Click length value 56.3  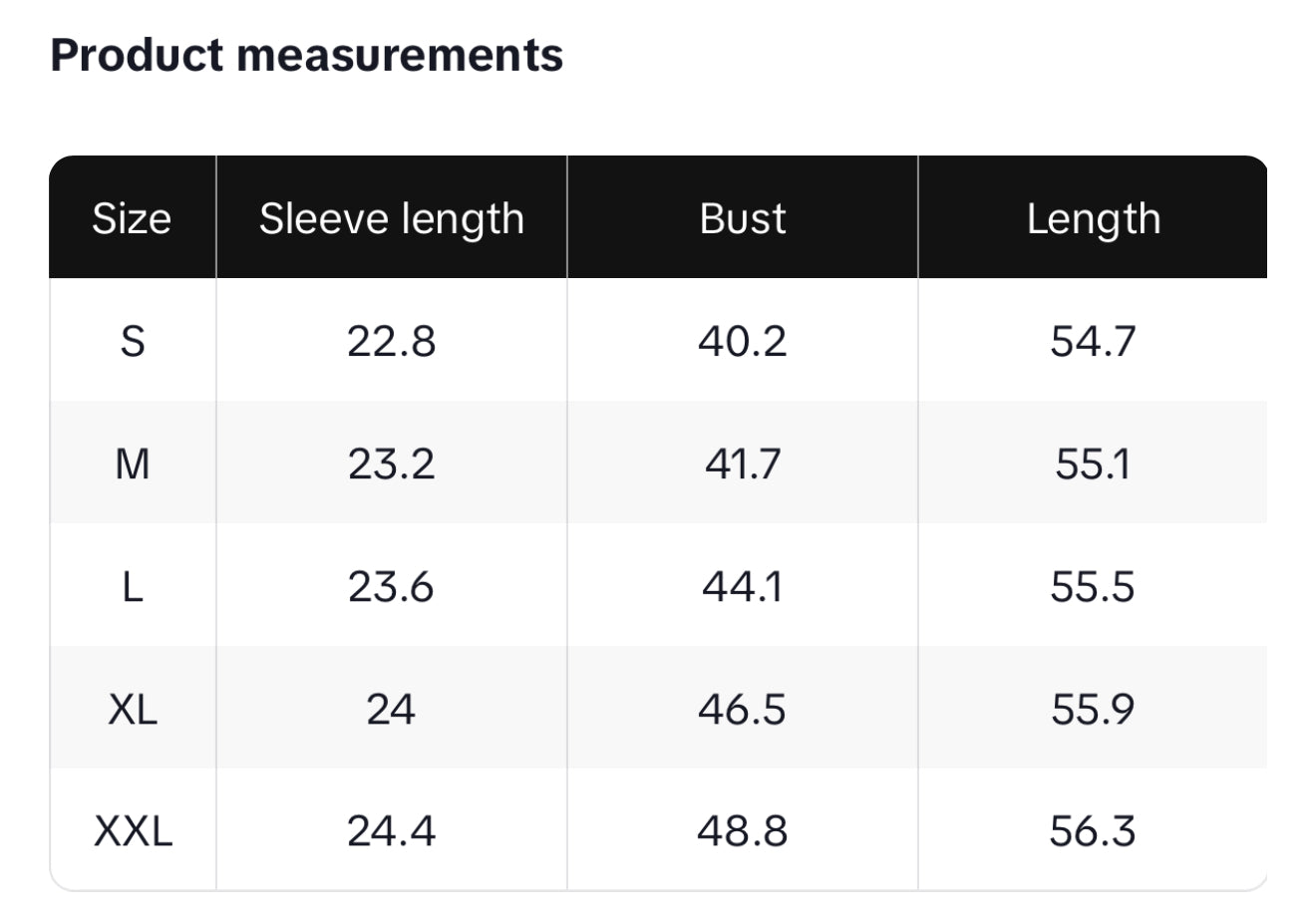pos(1093,830)
